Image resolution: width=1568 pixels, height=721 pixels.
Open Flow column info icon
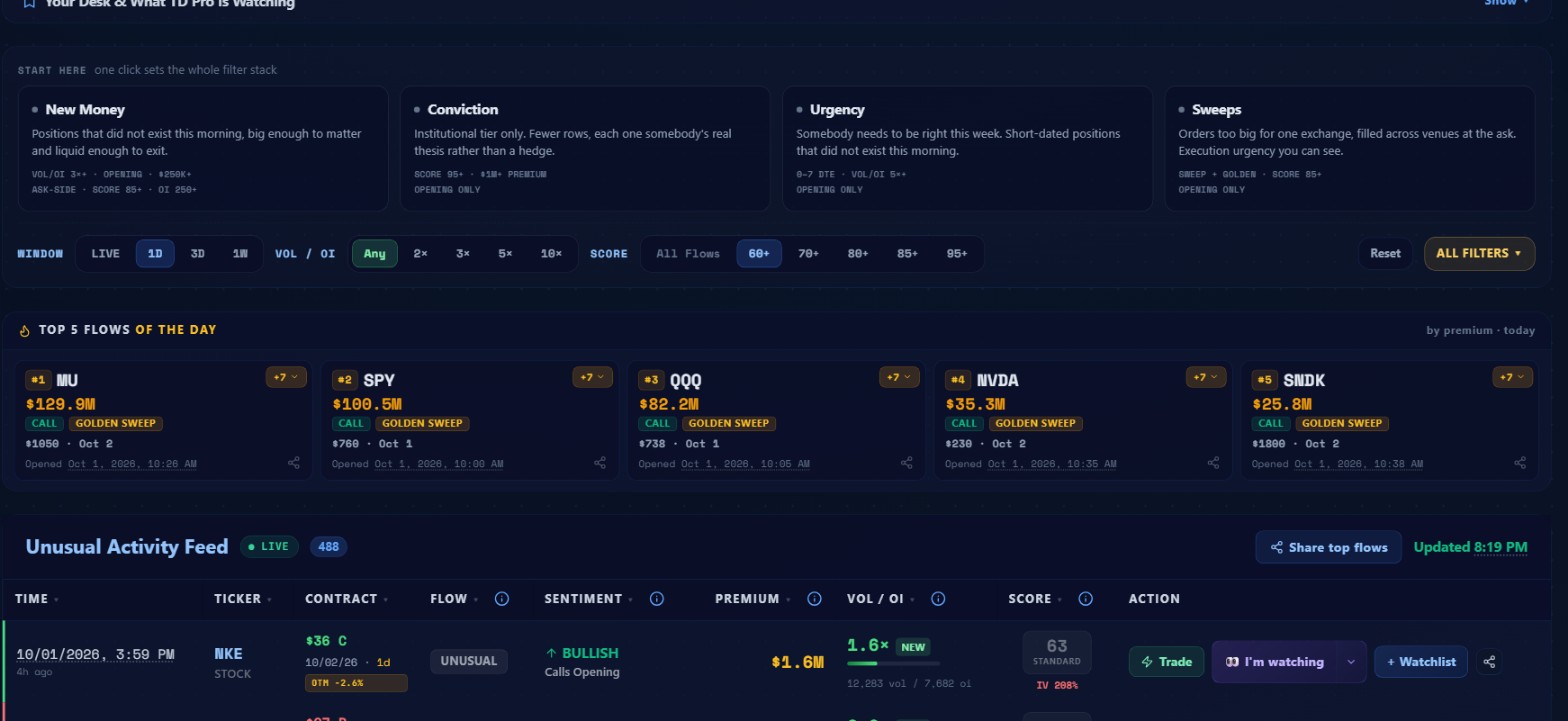(x=502, y=599)
